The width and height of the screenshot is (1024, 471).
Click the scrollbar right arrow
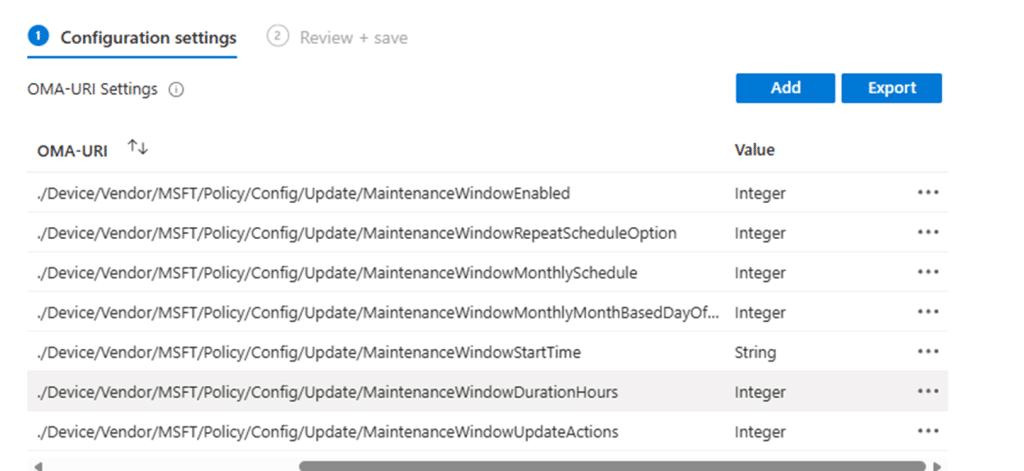point(937,465)
